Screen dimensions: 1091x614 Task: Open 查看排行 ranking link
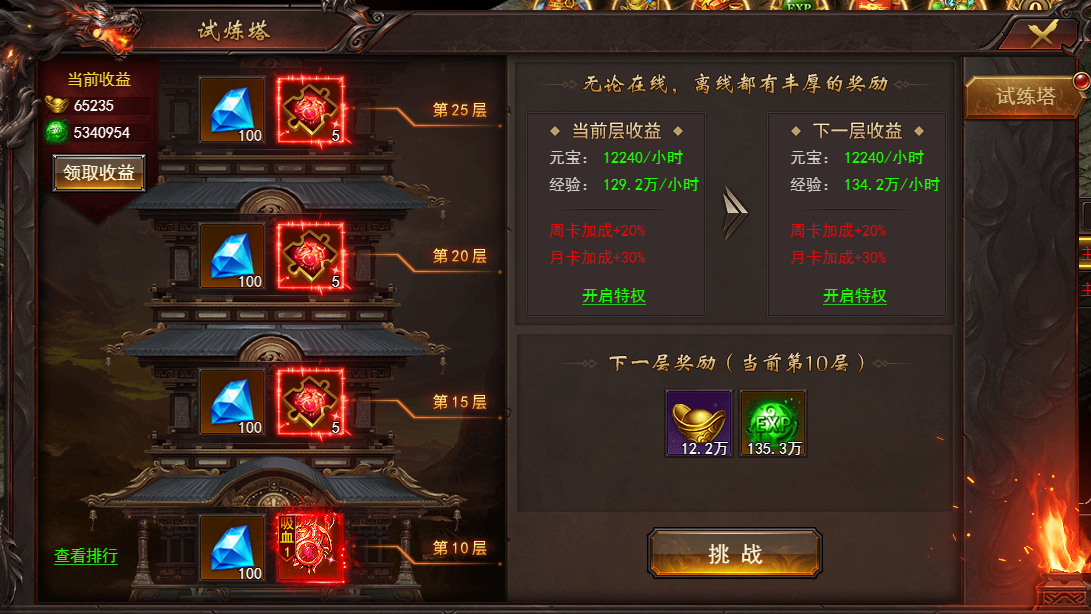tap(86, 556)
